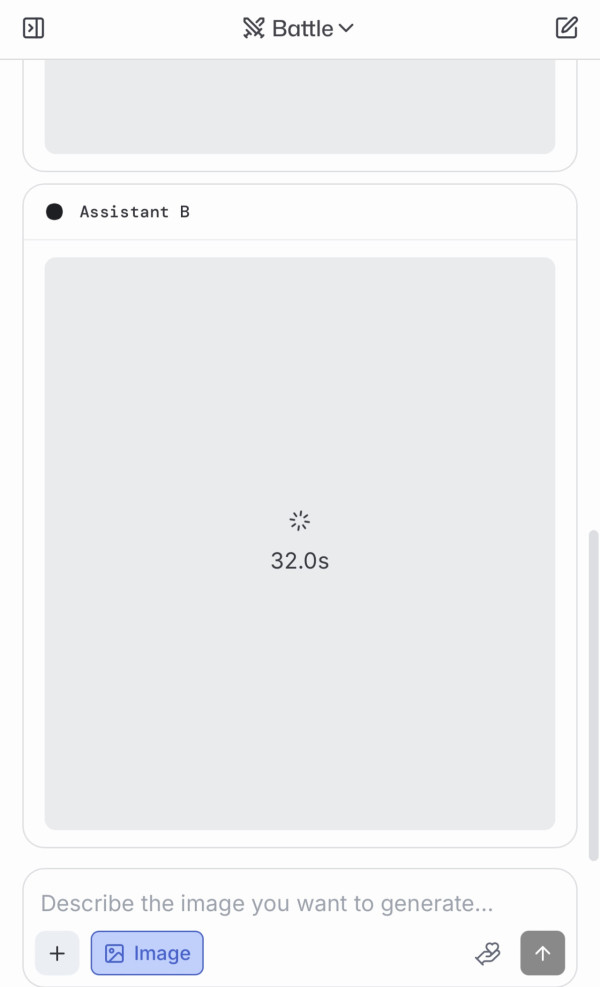
Task: Click the upper assistant's image placeholder
Action: [x=300, y=108]
